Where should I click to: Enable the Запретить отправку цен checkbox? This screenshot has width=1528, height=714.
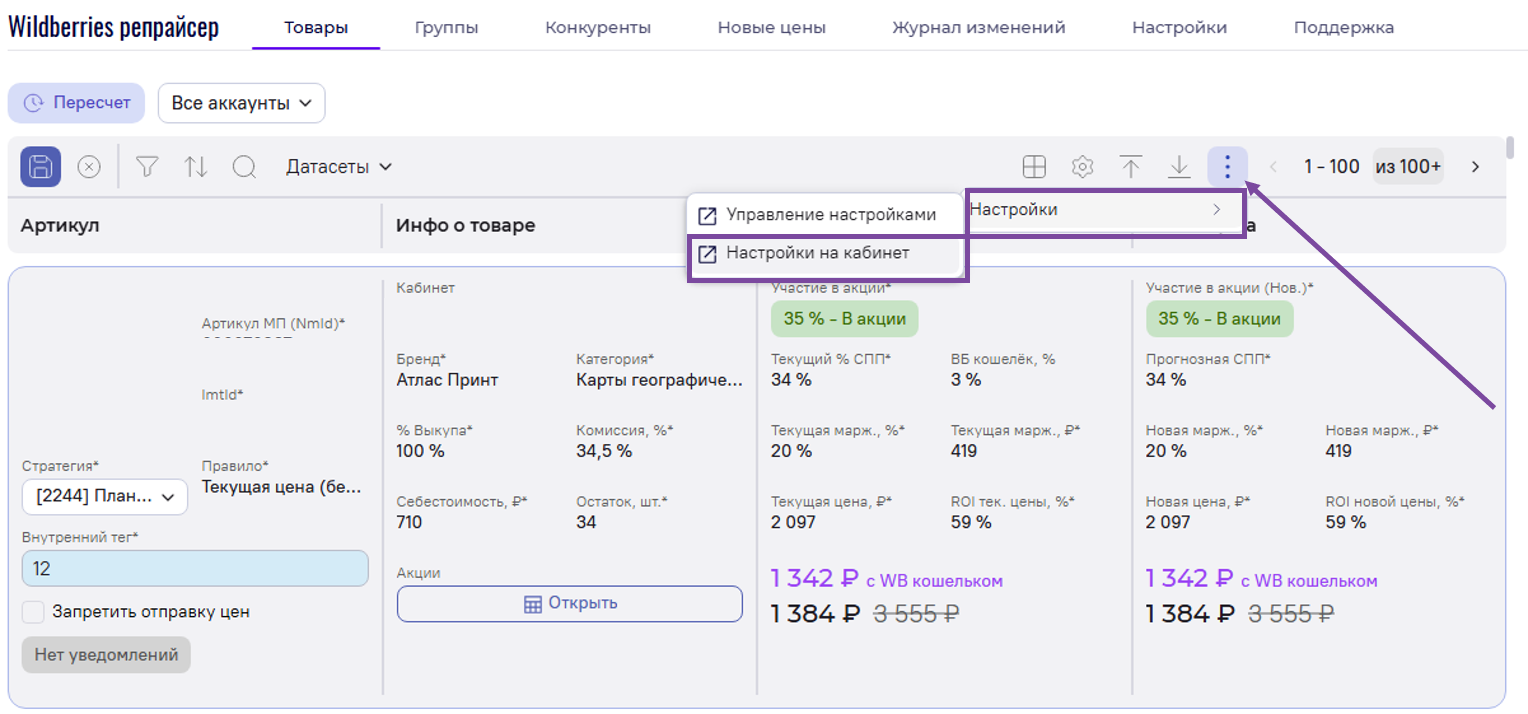point(34,612)
